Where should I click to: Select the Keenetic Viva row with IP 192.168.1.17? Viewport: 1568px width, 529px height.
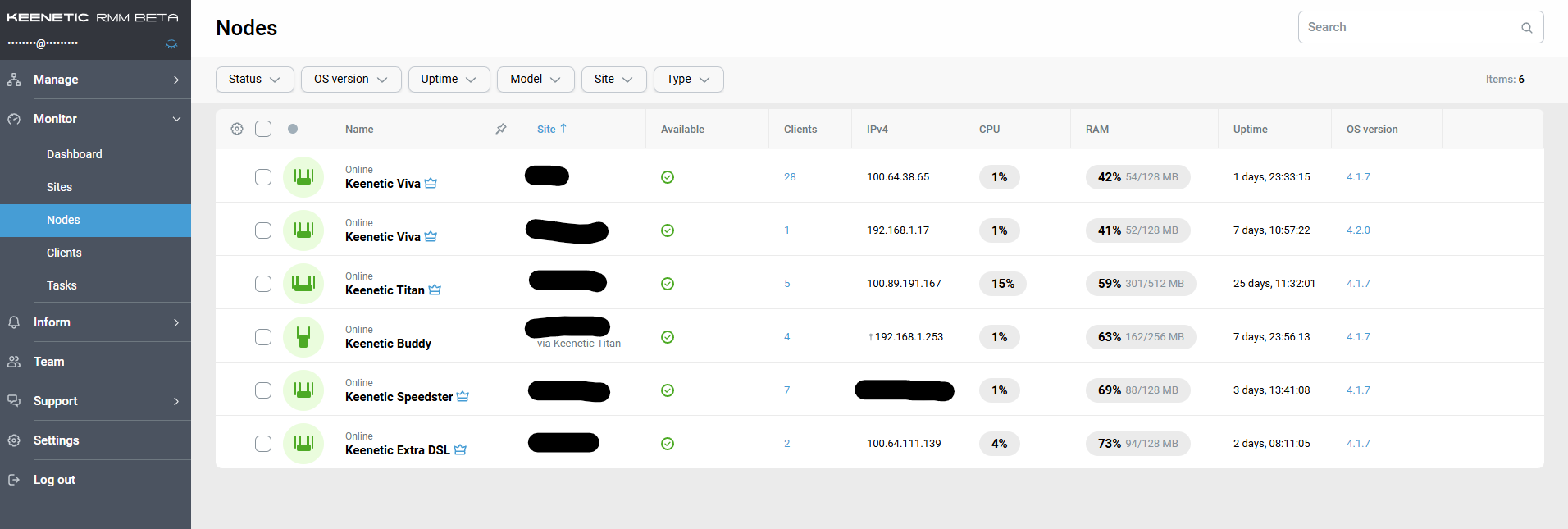(263, 230)
